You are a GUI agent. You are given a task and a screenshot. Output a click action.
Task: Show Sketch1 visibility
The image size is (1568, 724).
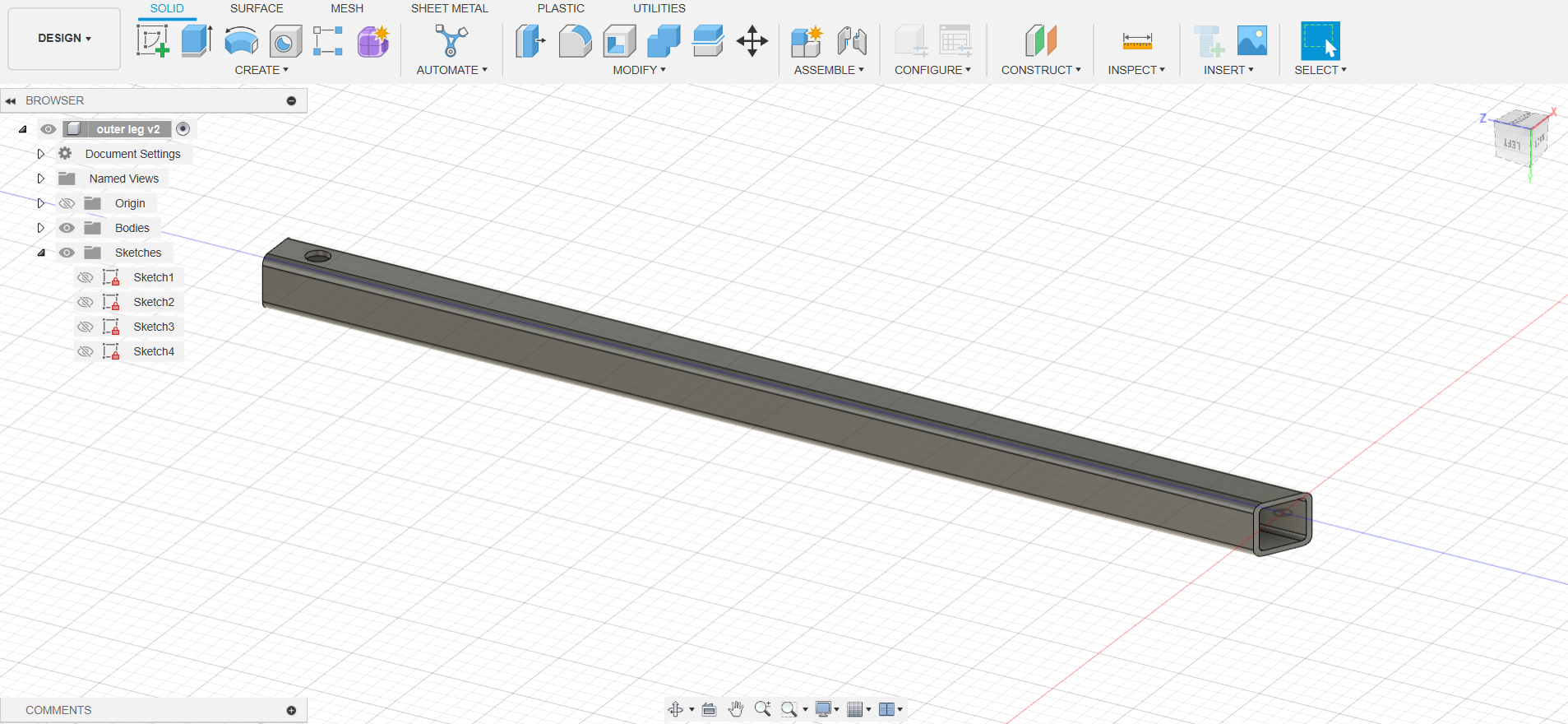point(85,277)
